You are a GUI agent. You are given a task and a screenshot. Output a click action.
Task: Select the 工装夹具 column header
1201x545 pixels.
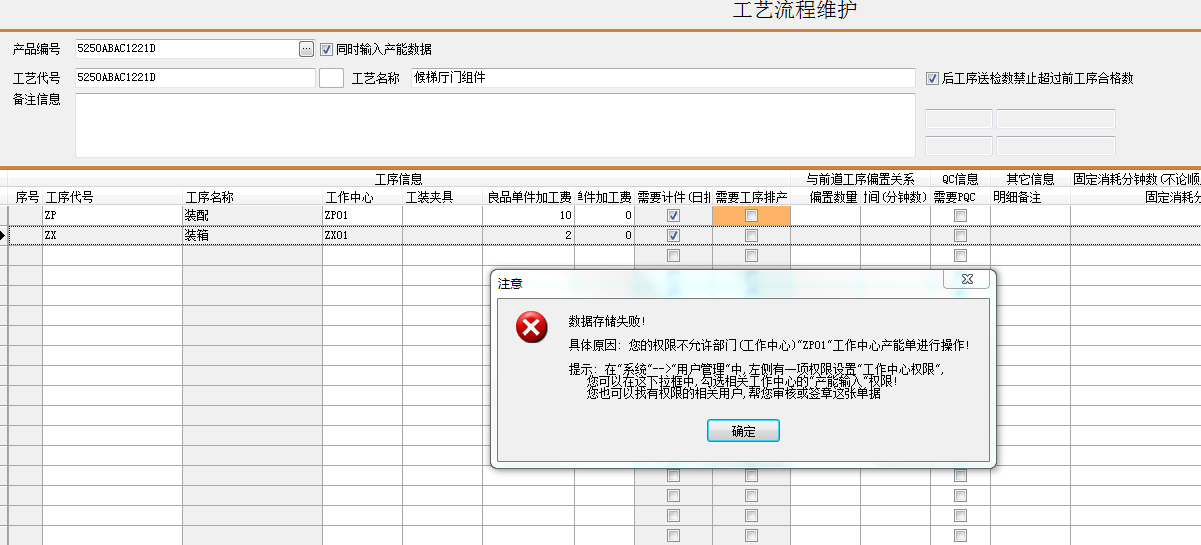(x=442, y=197)
